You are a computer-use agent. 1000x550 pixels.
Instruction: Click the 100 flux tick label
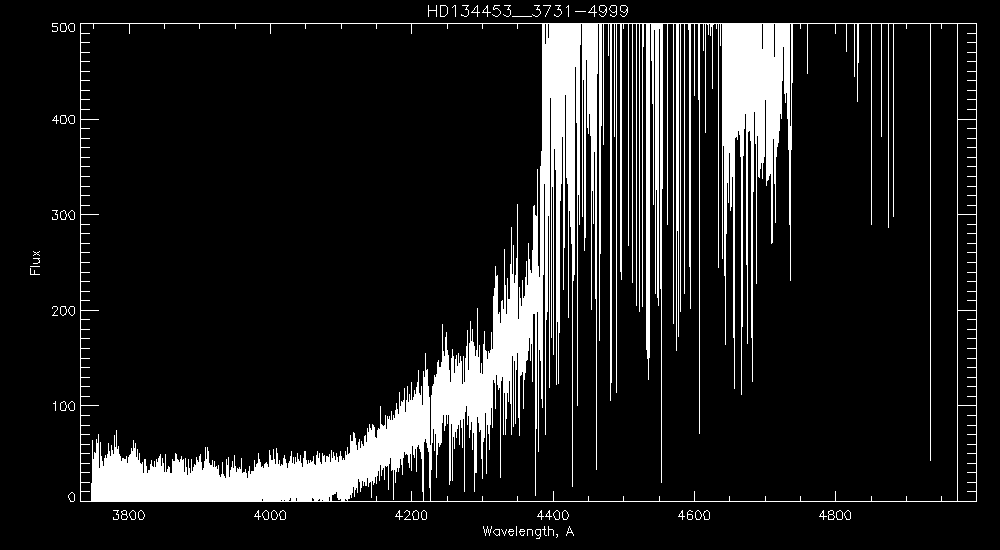click(x=64, y=406)
